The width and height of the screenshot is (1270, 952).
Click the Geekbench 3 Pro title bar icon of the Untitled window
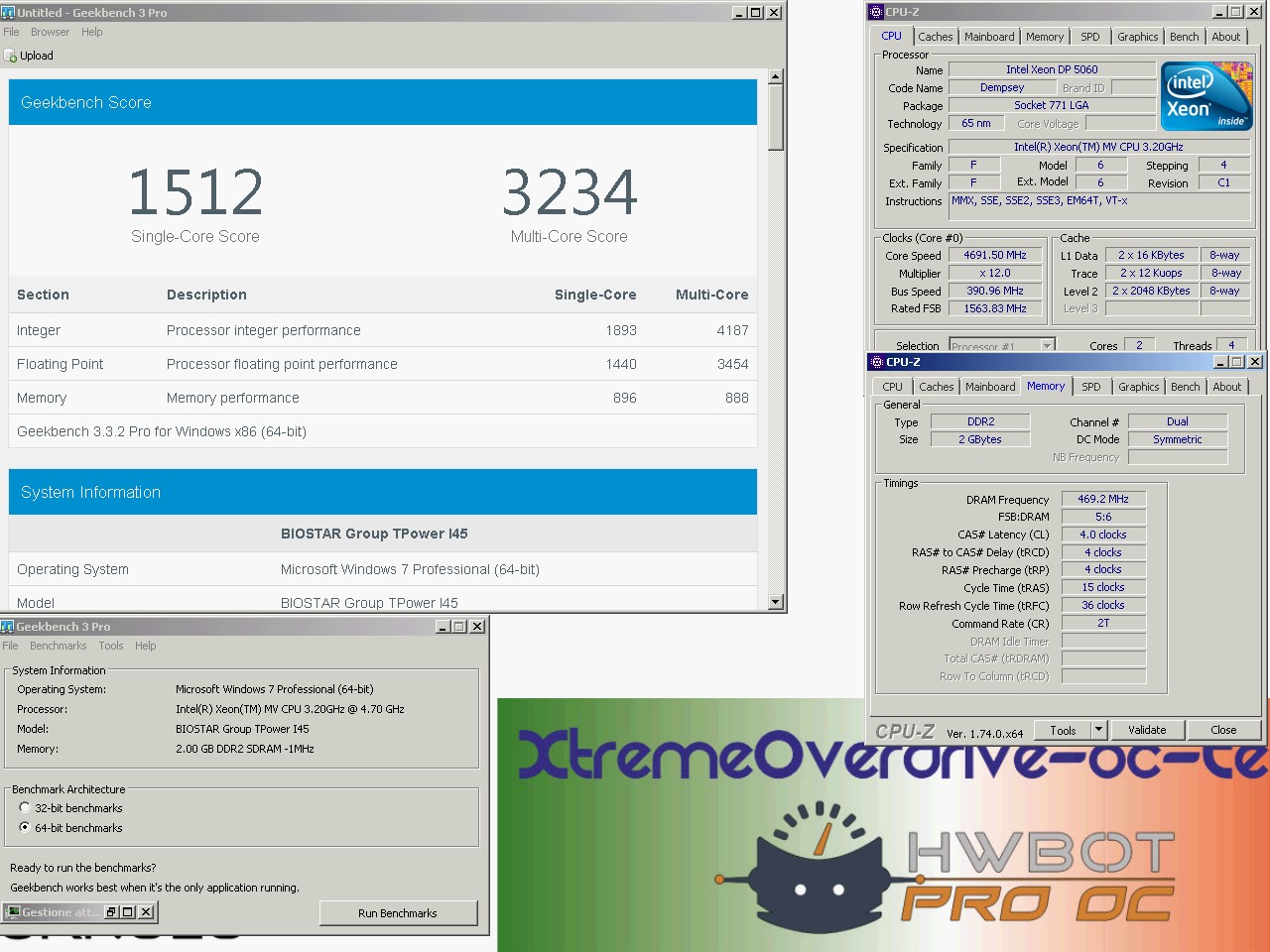8,12
